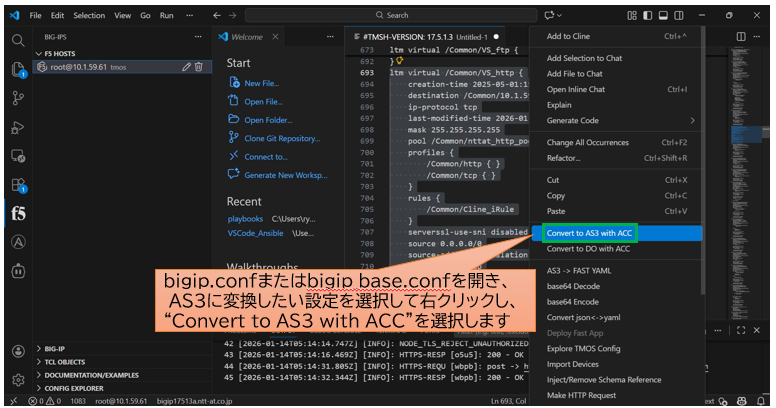Image resolution: width=776 pixels, height=408 pixels.
Task: Open BIG-IPS panel more actions menu
Action: click(x=198, y=37)
